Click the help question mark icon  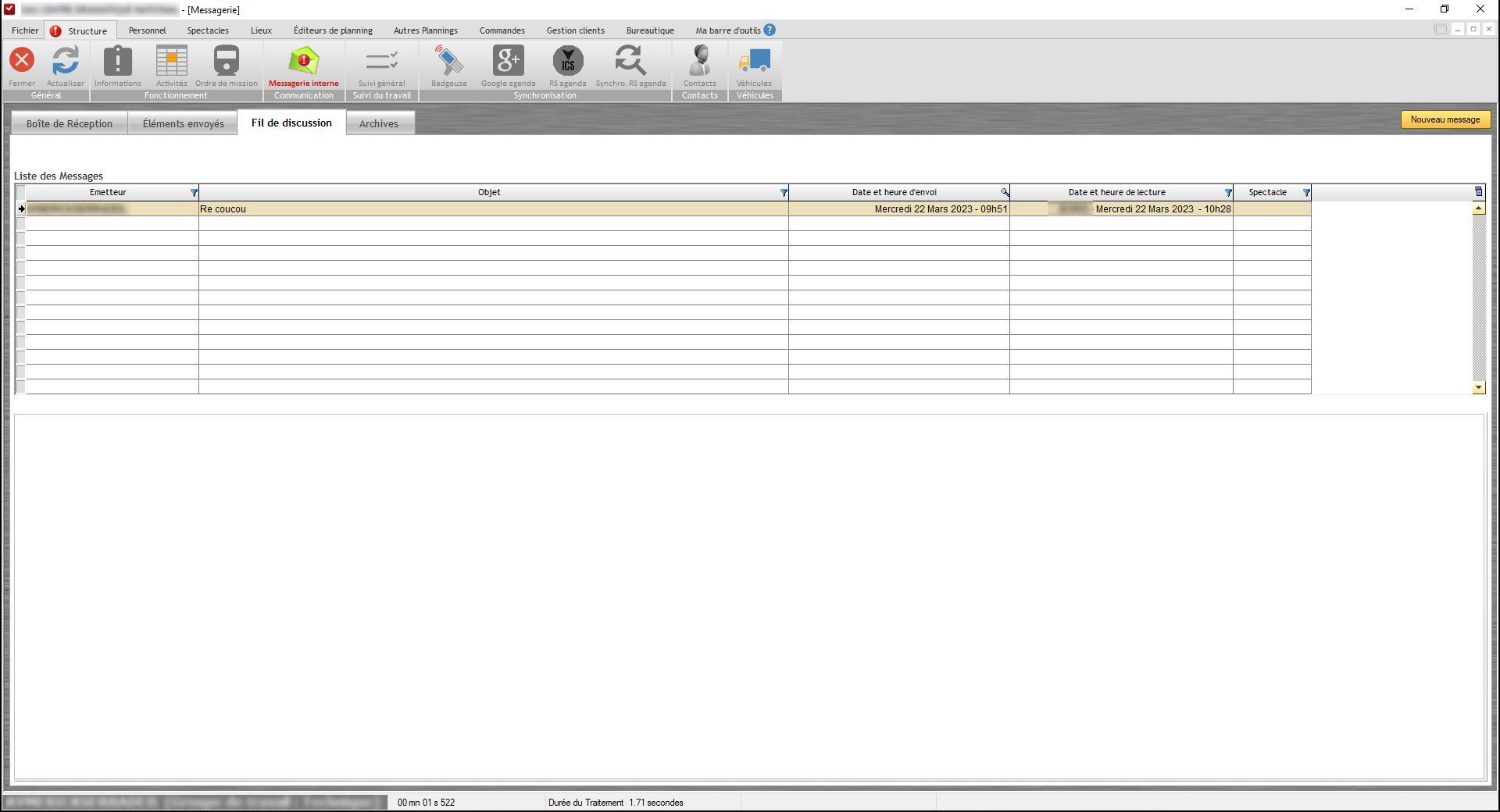click(770, 30)
